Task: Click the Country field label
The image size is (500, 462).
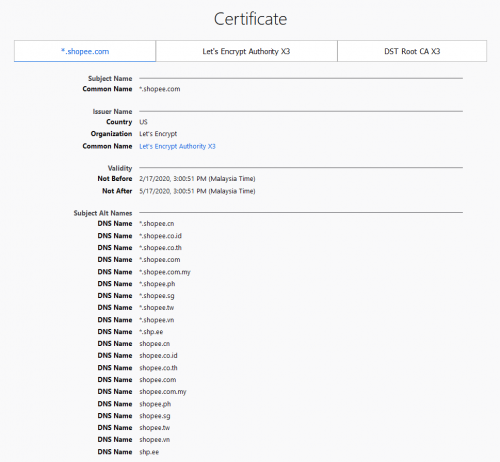Action: [x=119, y=122]
